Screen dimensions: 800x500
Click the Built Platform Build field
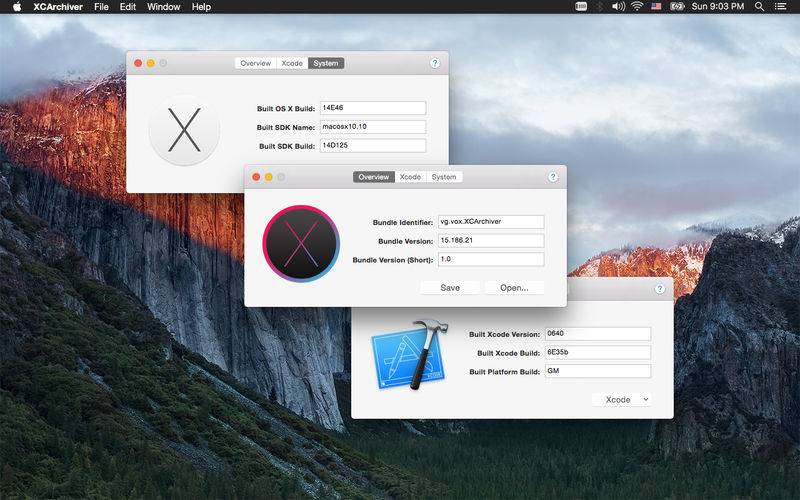[598, 371]
